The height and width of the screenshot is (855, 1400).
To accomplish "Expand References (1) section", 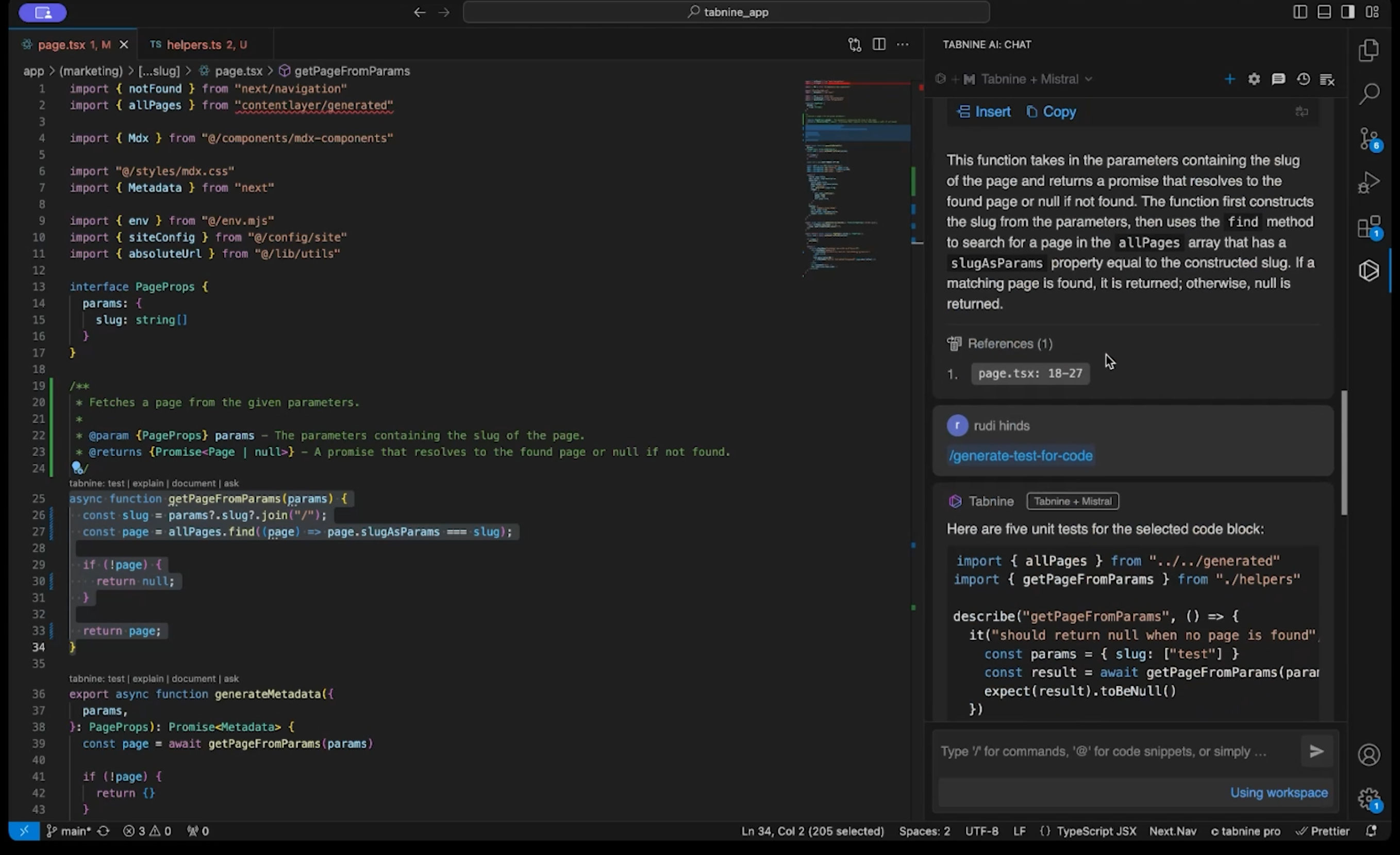I will pos(1010,343).
